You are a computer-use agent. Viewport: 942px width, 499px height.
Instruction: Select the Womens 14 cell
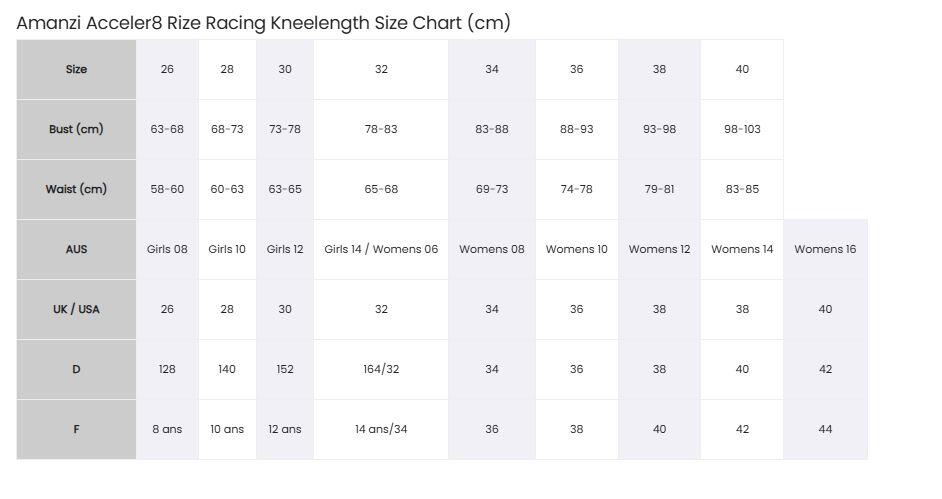tap(742, 250)
